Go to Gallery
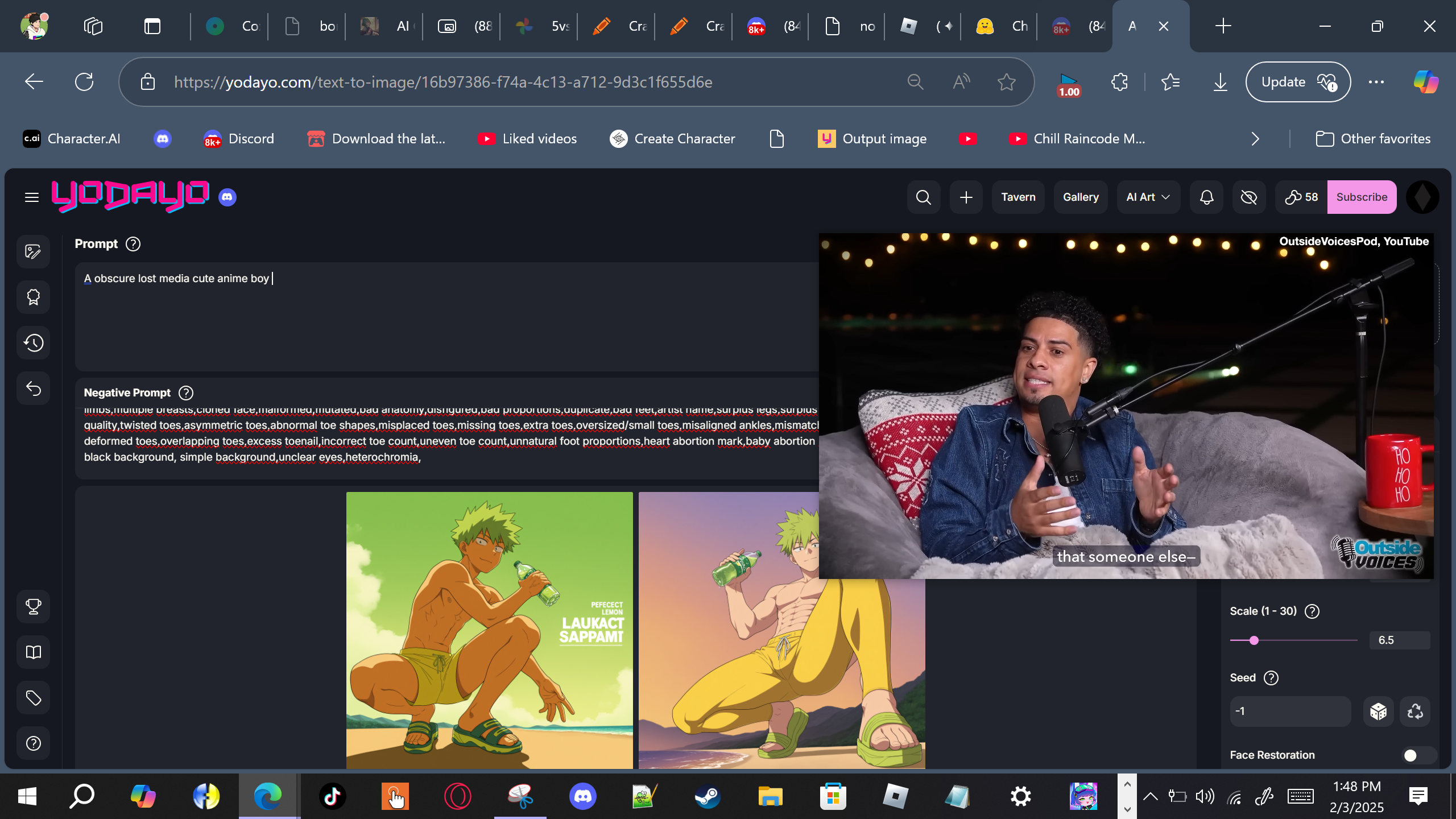This screenshot has height=819, width=1456. (x=1081, y=197)
